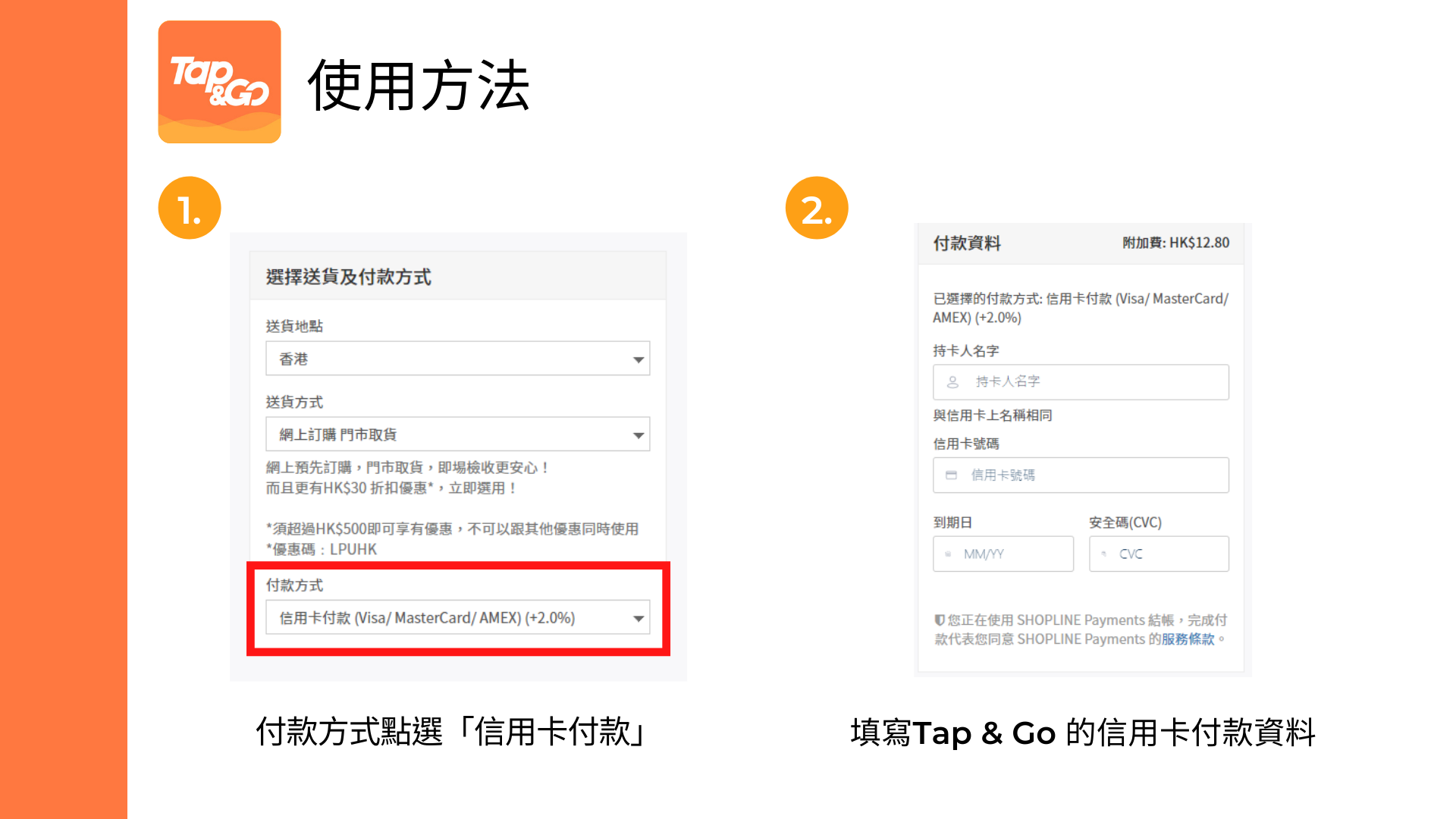Click the orange step 1 circle badge
The width and height of the screenshot is (1456, 819).
click(190, 209)
